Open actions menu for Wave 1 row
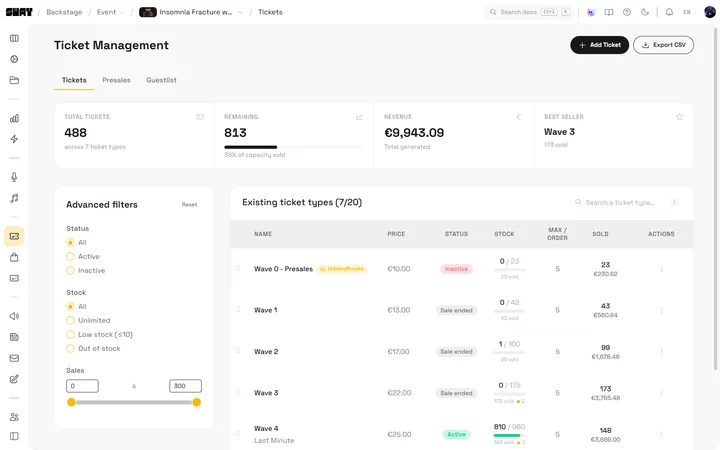The height and width of the screenshot is (450, 720). pos(661,310)
